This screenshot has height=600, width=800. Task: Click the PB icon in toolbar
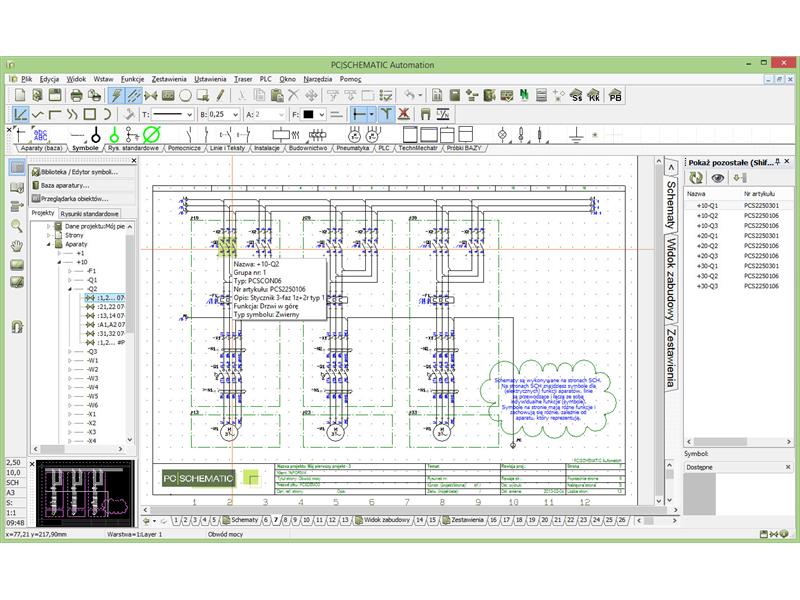pyautogui.click(x=615, y=95)
